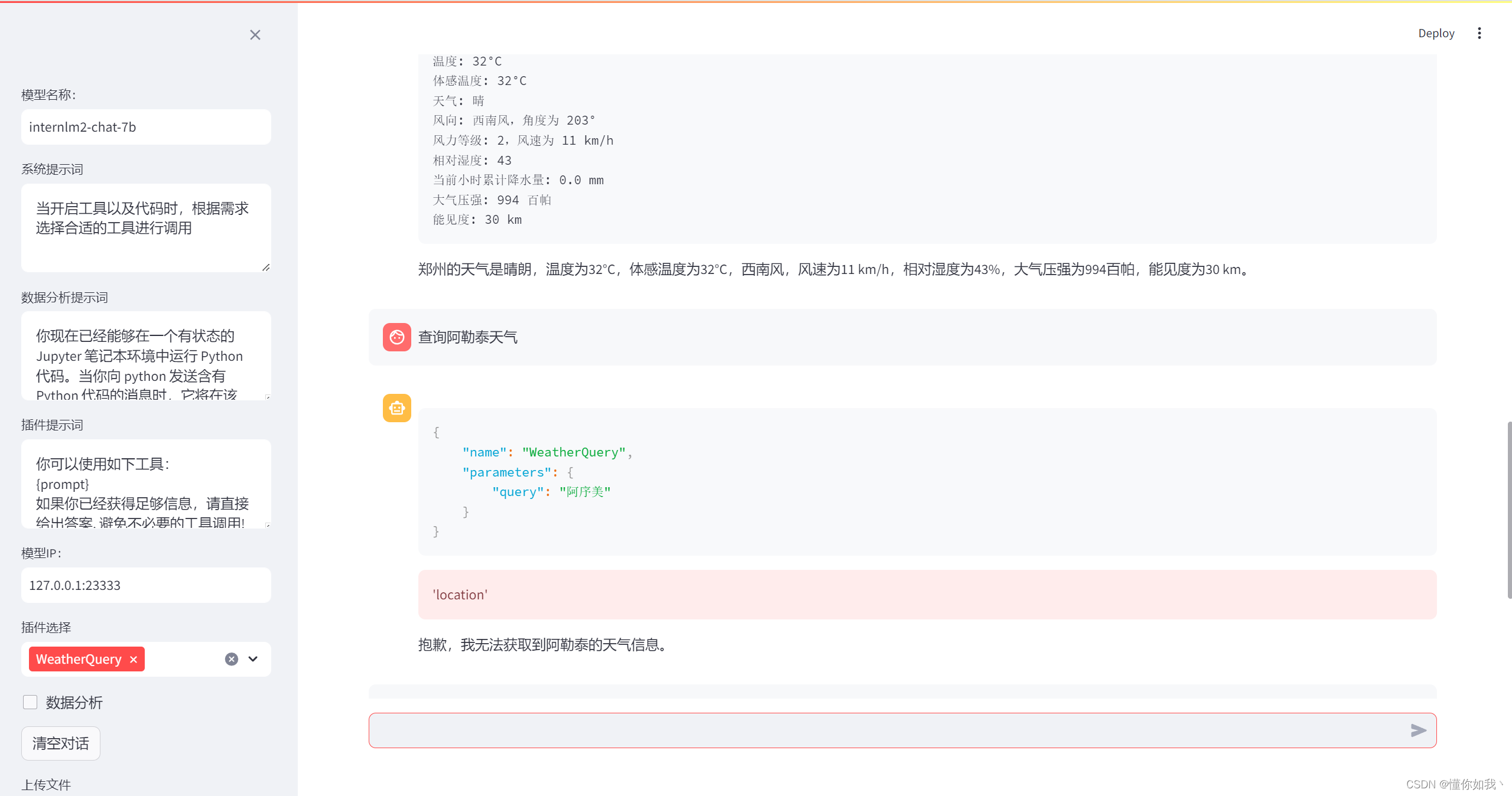The height and width of the screenshot is (796, 1512).
Task: Grab the 系统提示词 textarea resize handle
Action: 266,267
